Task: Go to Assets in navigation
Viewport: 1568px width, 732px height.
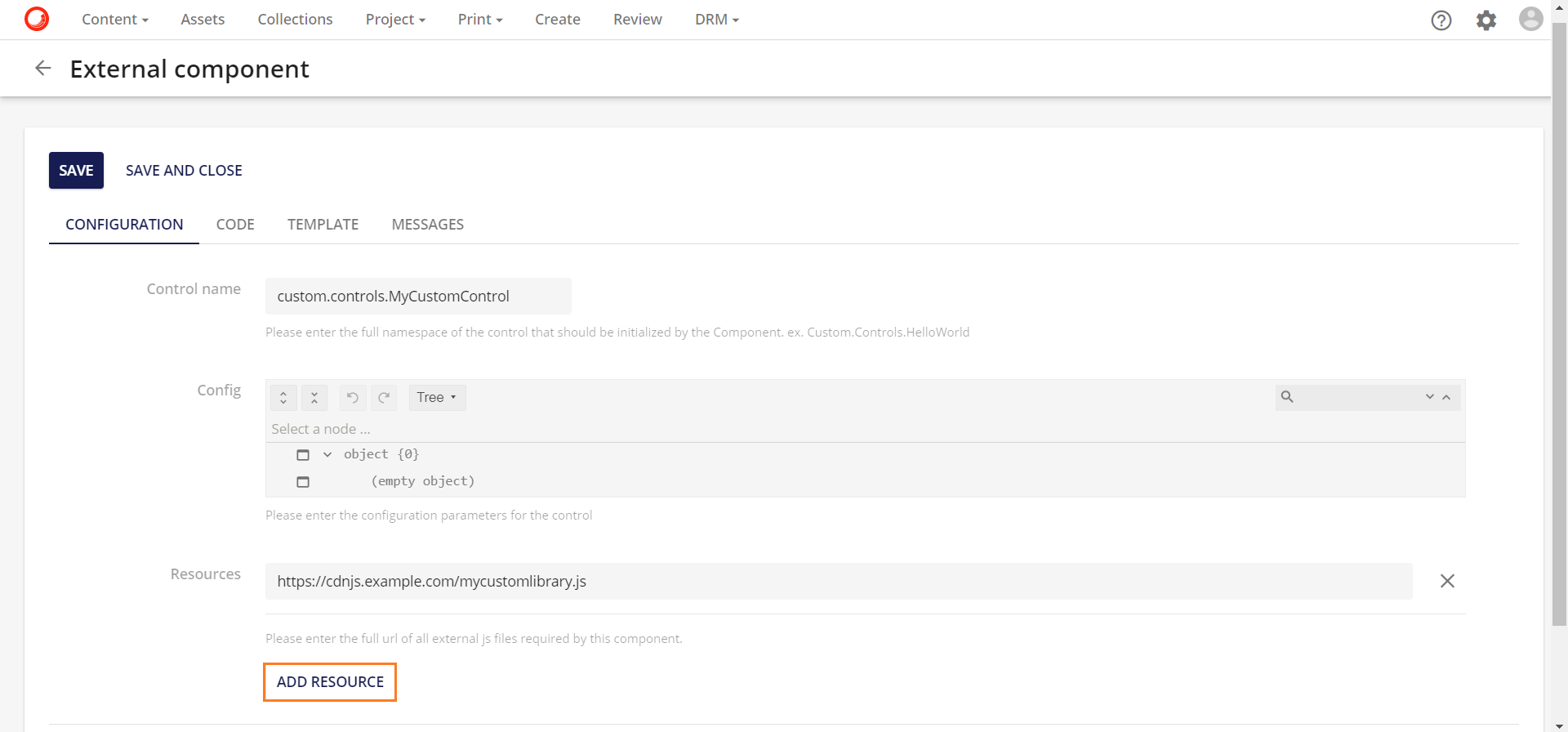Action: point(203,20)
